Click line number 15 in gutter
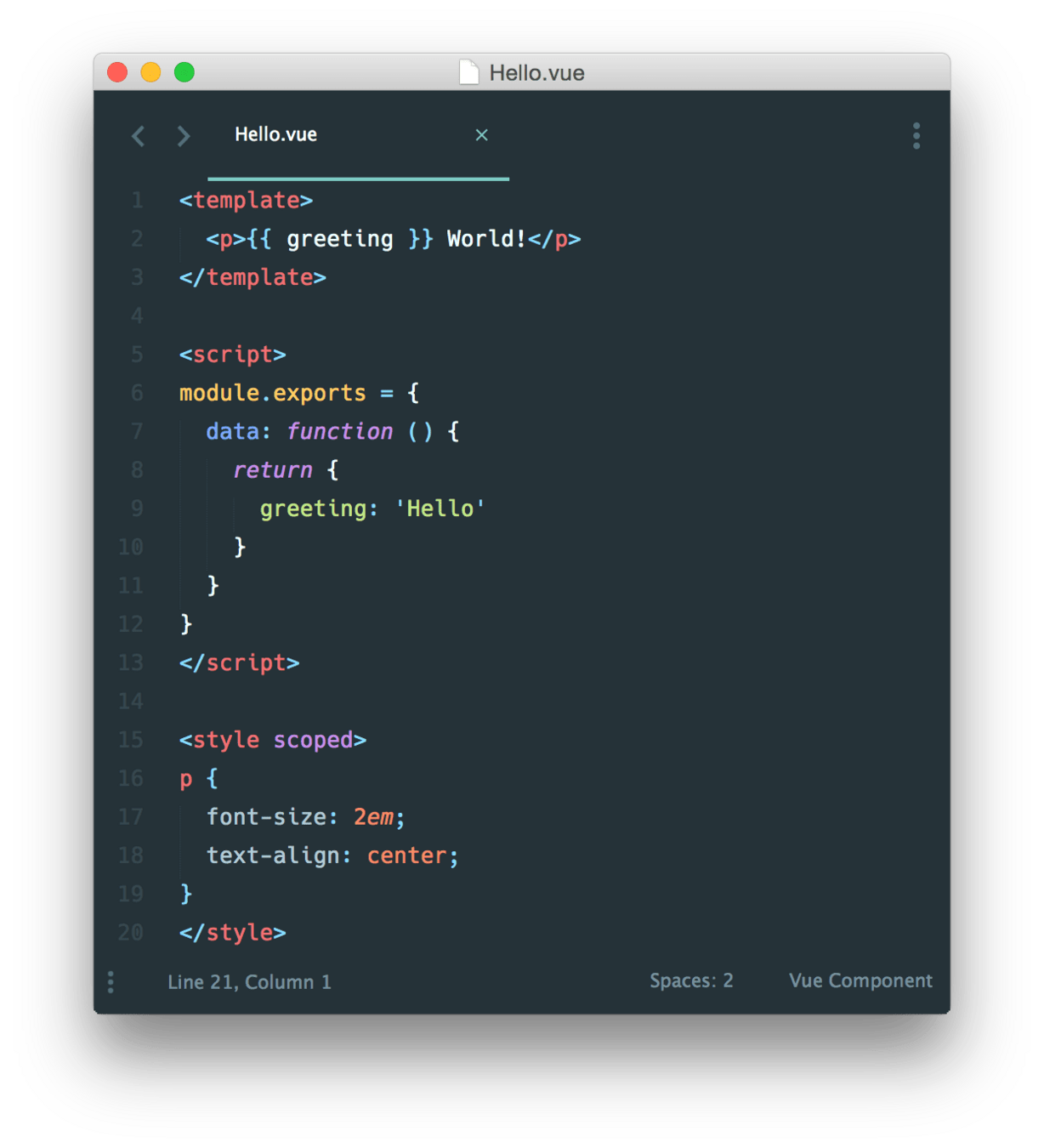1044x1148 pixels. point(131,740)
